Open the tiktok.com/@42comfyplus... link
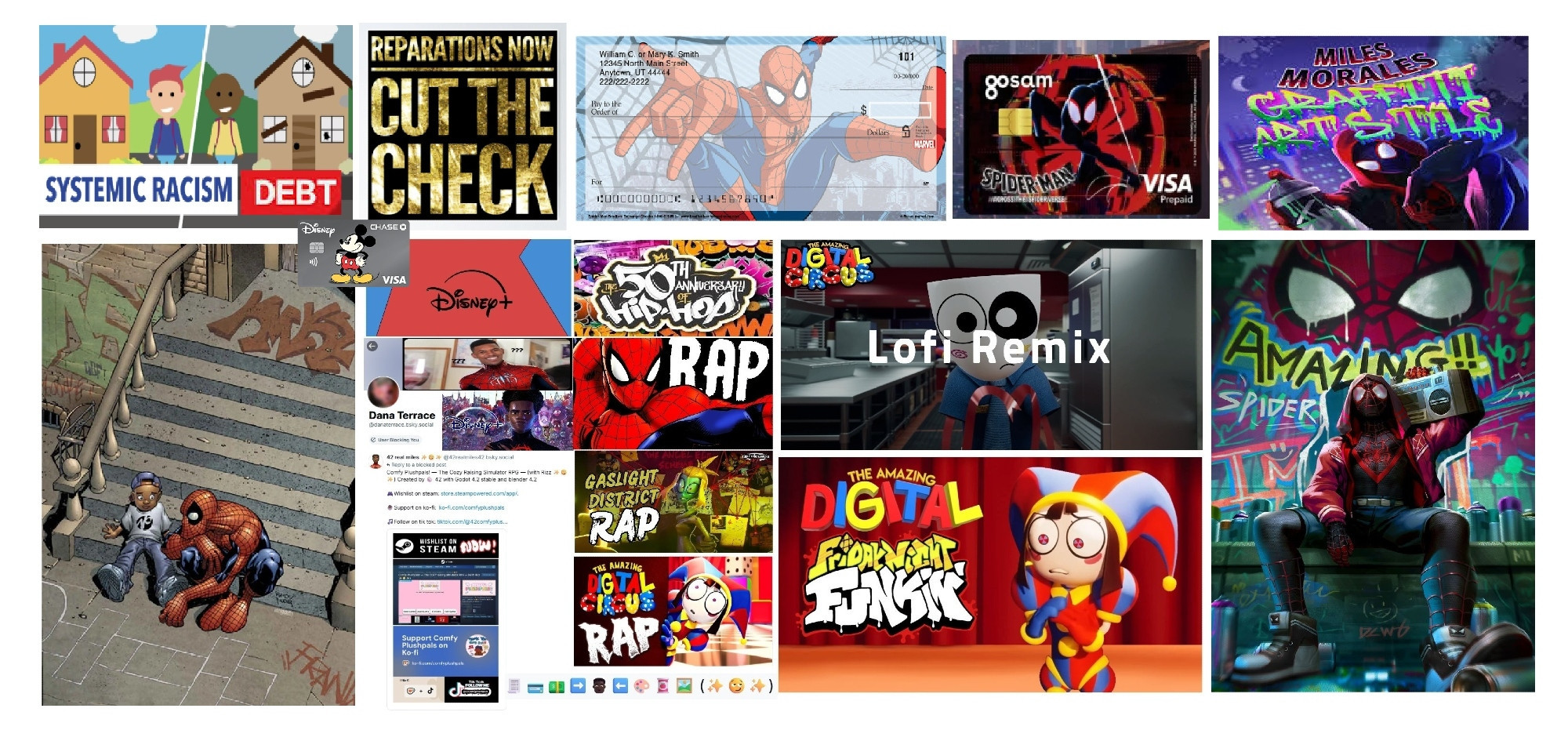Image resolution: width=1568 pixels, height=741 pixels. (x=472, y=522)
